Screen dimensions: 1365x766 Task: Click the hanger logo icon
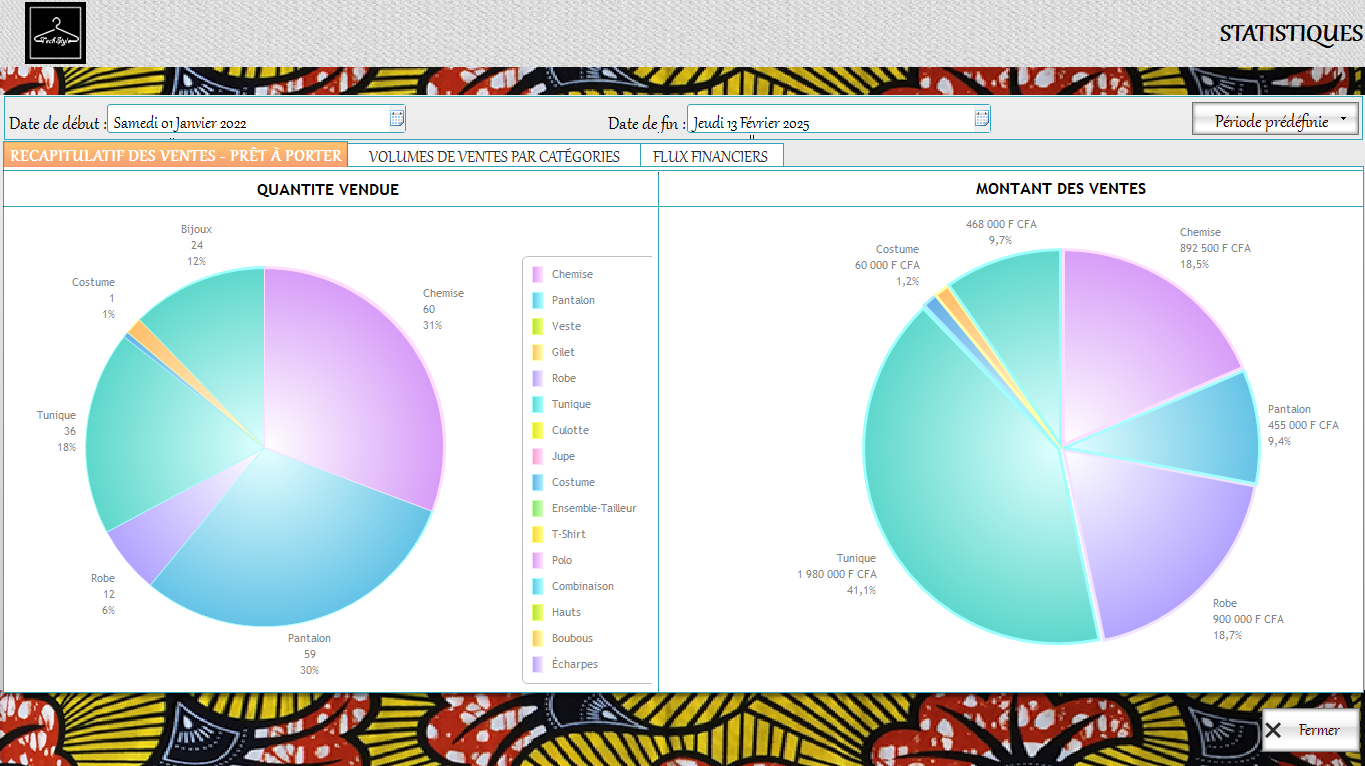click(x=55, y=34)
